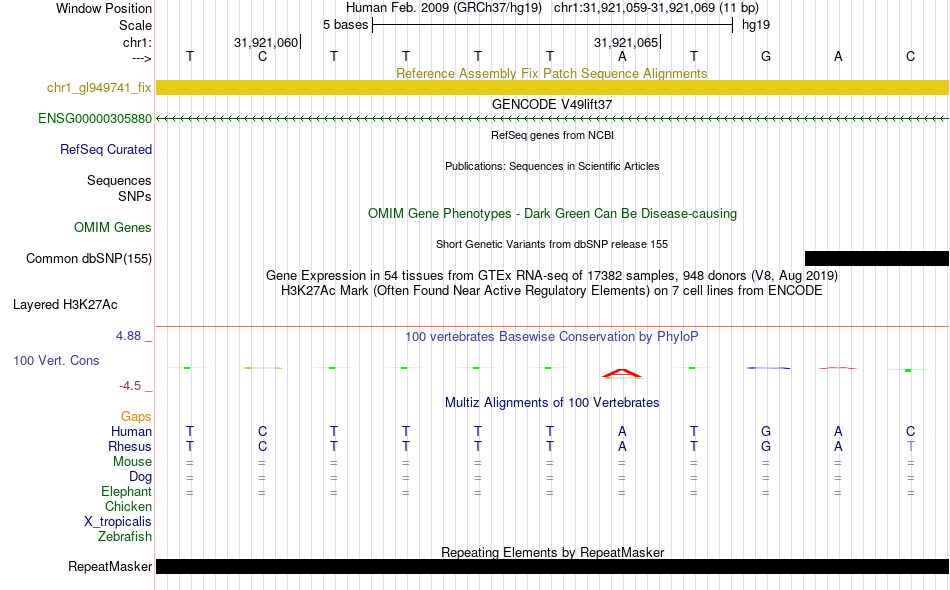This screenshot has width=950, height=590.
Task: Click the G base in the Human row
Action: pos(766,431)
